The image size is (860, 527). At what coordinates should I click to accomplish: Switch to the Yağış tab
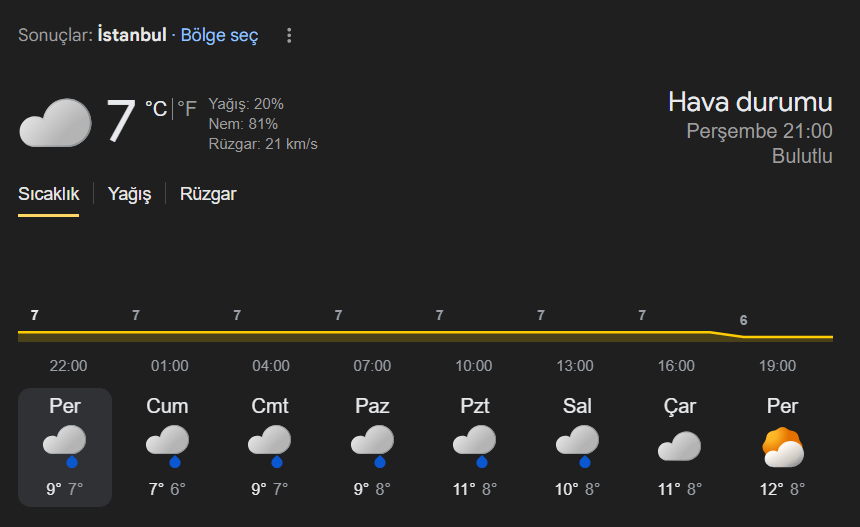[129, 194]
